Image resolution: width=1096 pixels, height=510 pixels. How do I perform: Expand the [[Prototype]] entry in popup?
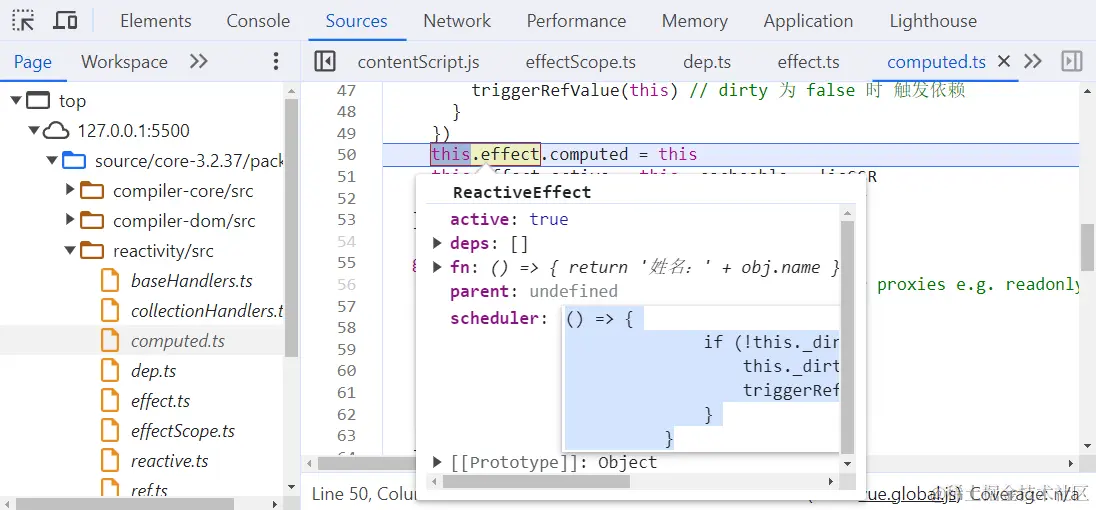437,462
